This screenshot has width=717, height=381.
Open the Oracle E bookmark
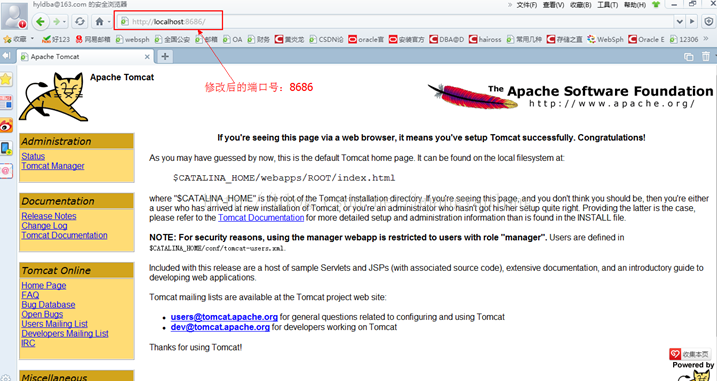point(647,39)
